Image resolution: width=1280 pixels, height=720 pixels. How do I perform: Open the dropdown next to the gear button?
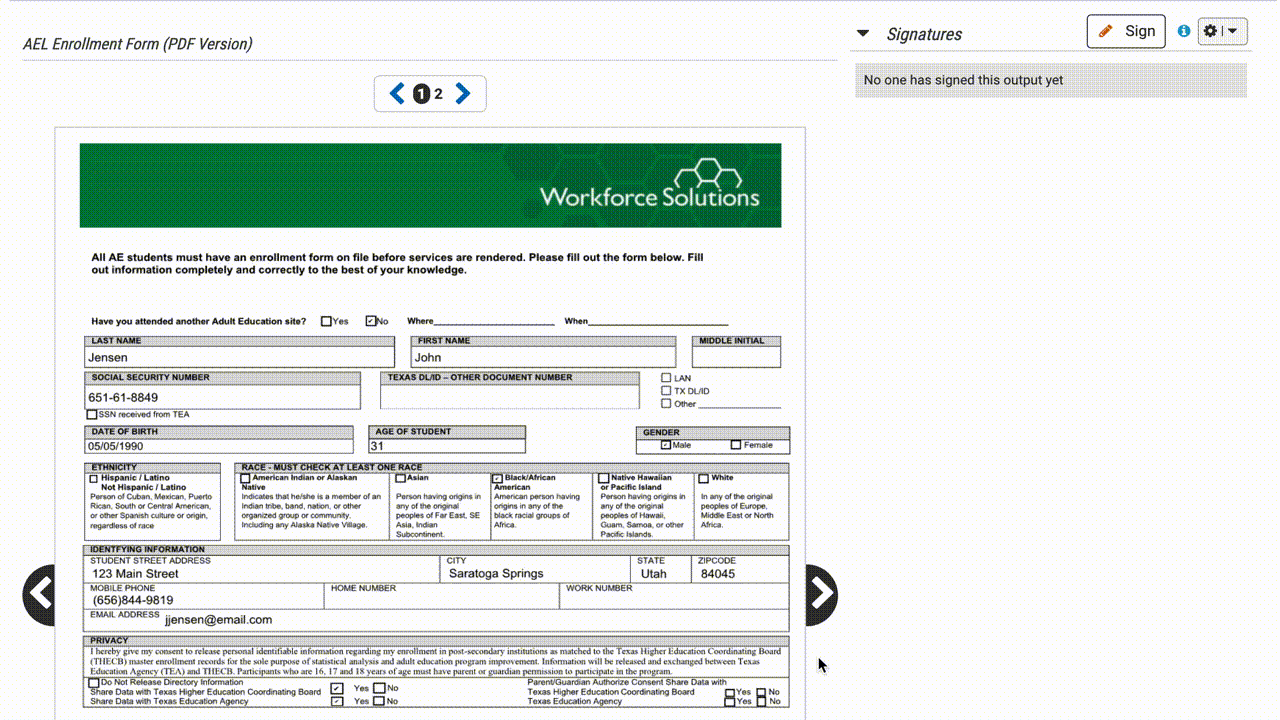click(x=1232, y=31)
